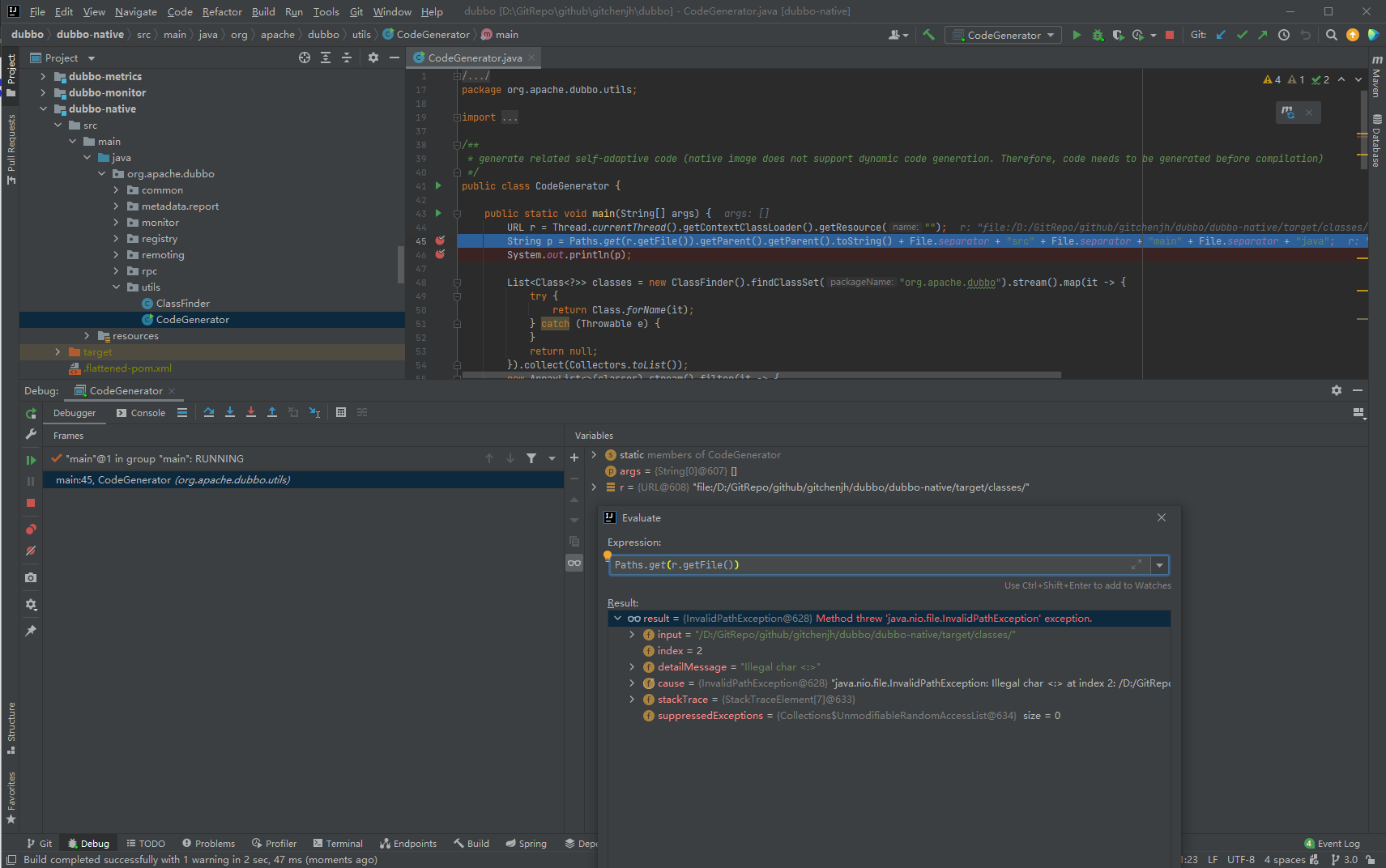Toggle the breakpoint on line 45
The image size is (1386, 868).
click(440, 241)
